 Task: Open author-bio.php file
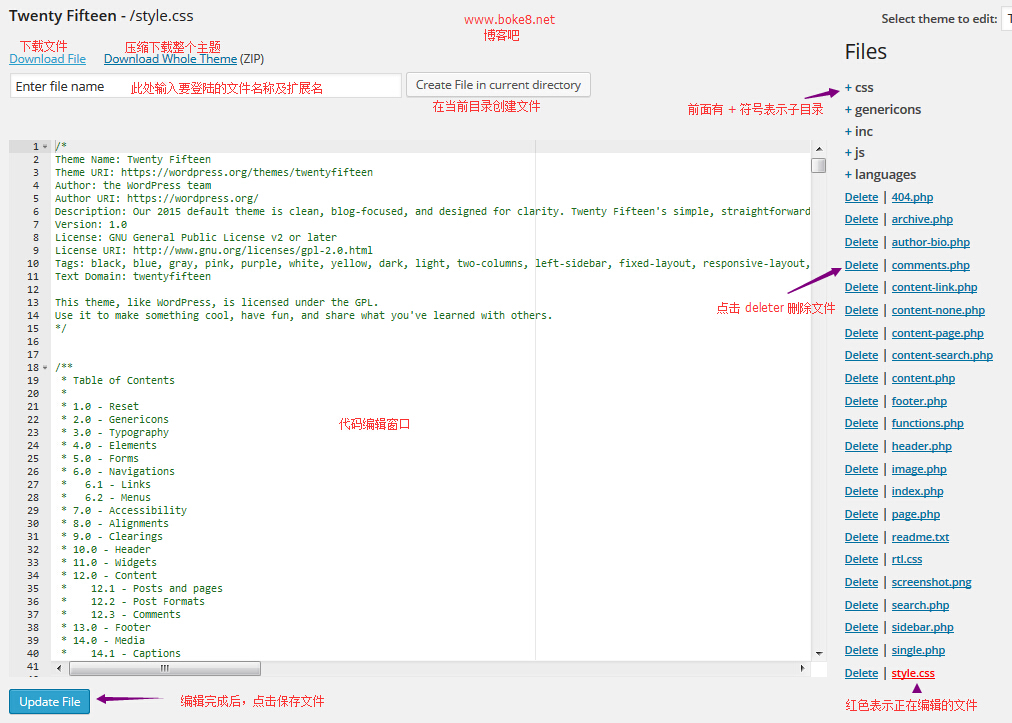coord(930,243)
